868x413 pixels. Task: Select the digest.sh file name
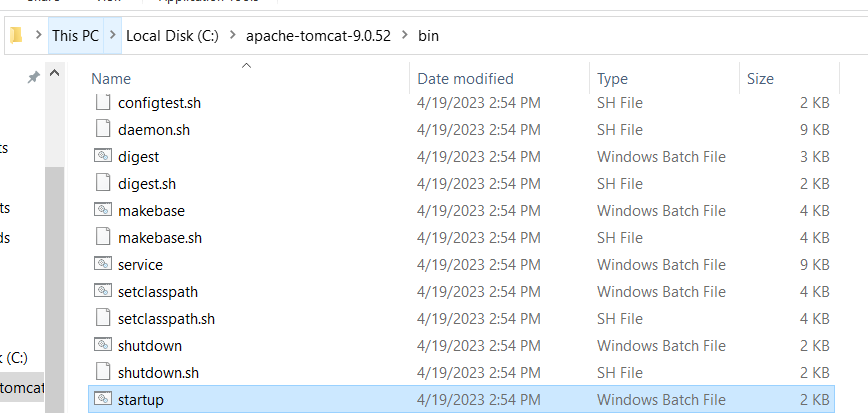tap(147, 183)
